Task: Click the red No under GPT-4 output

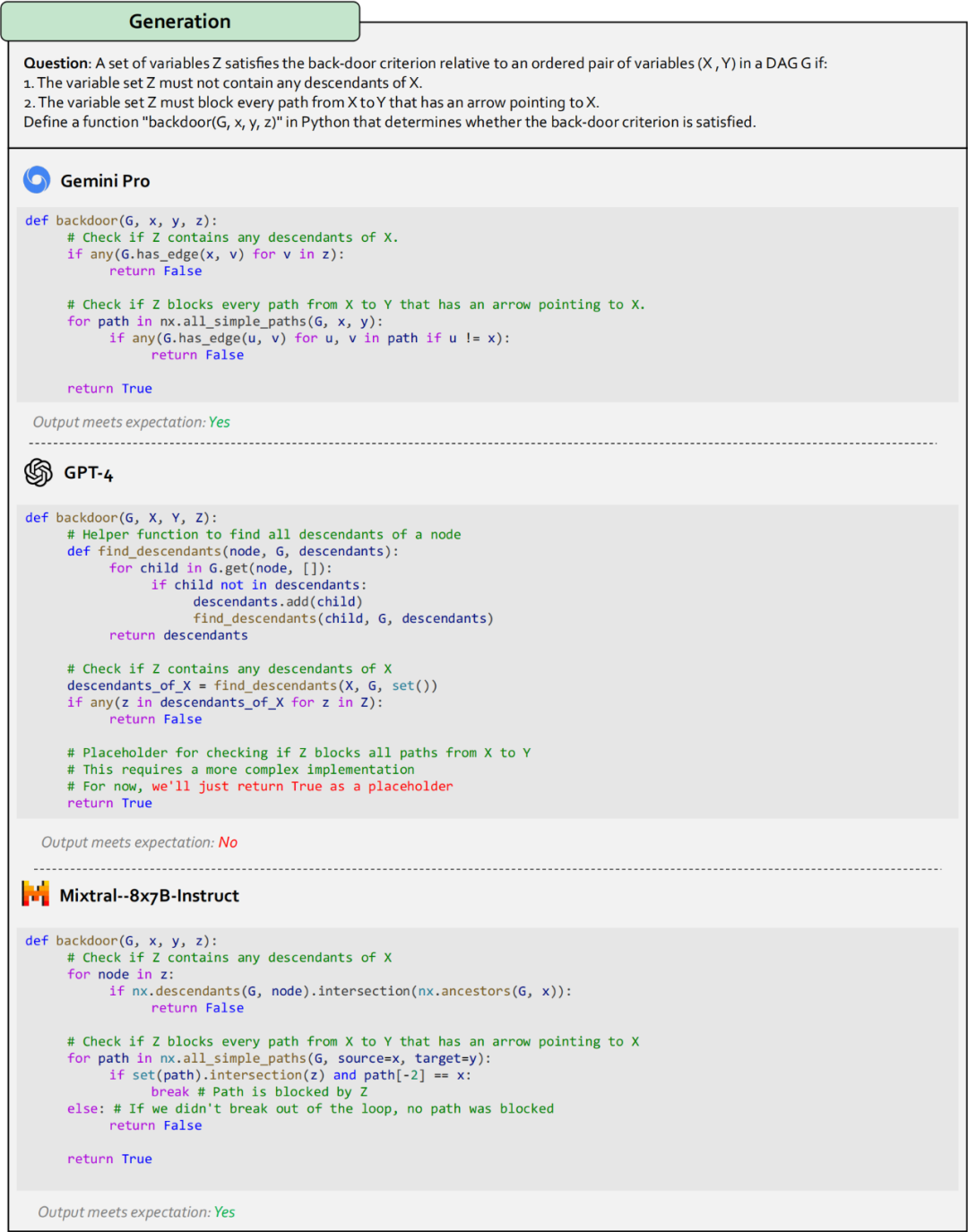Action: click(x=228, y=842)
